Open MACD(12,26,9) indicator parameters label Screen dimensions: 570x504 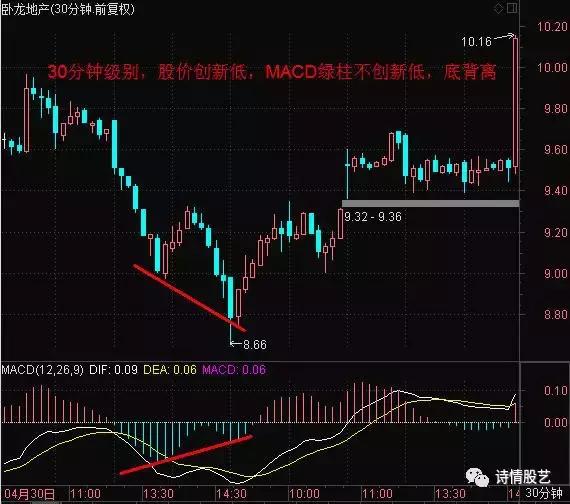(43, 370)
